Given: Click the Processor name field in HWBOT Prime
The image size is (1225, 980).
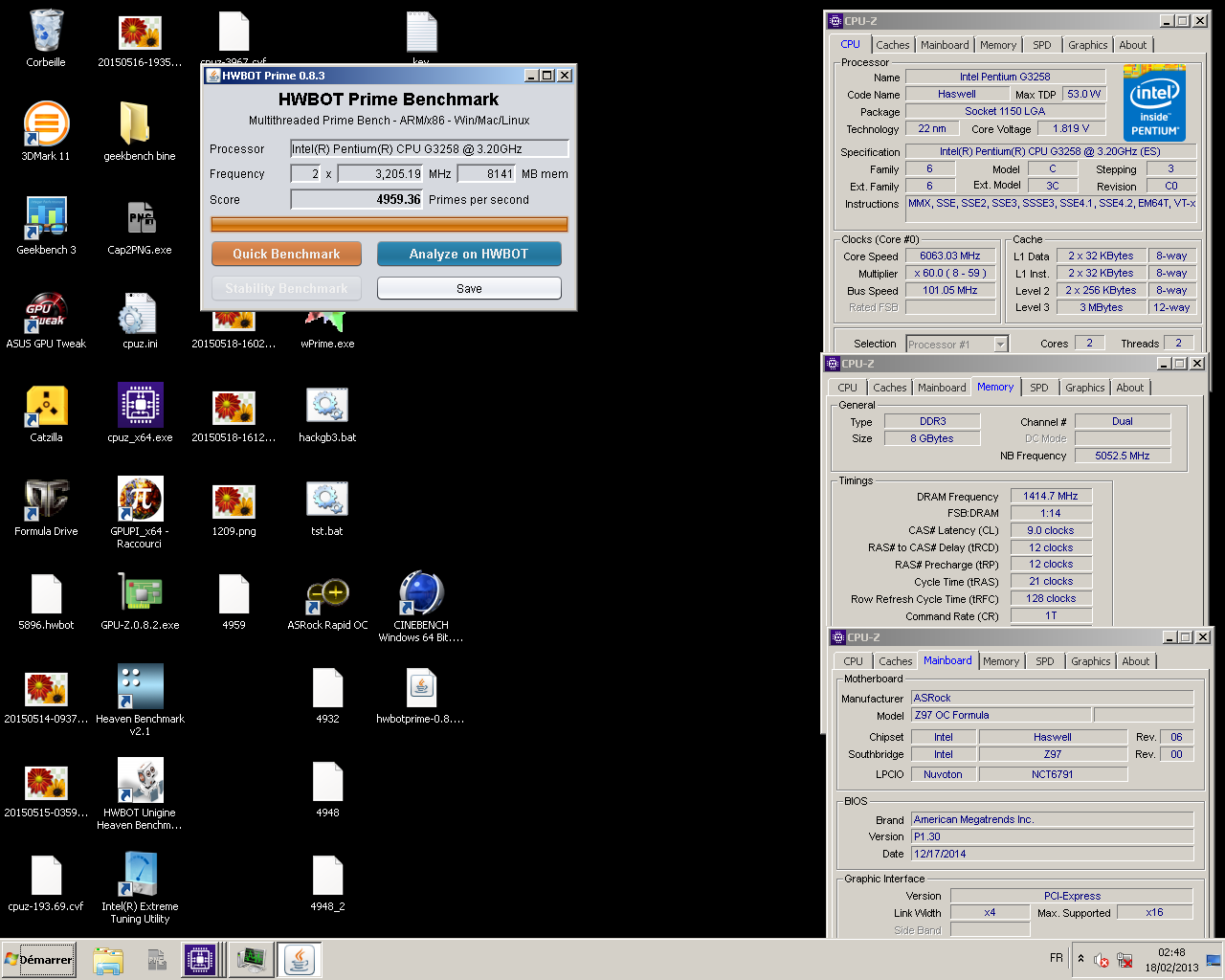Looking at the screenshot, I should [x=430, y=148].
